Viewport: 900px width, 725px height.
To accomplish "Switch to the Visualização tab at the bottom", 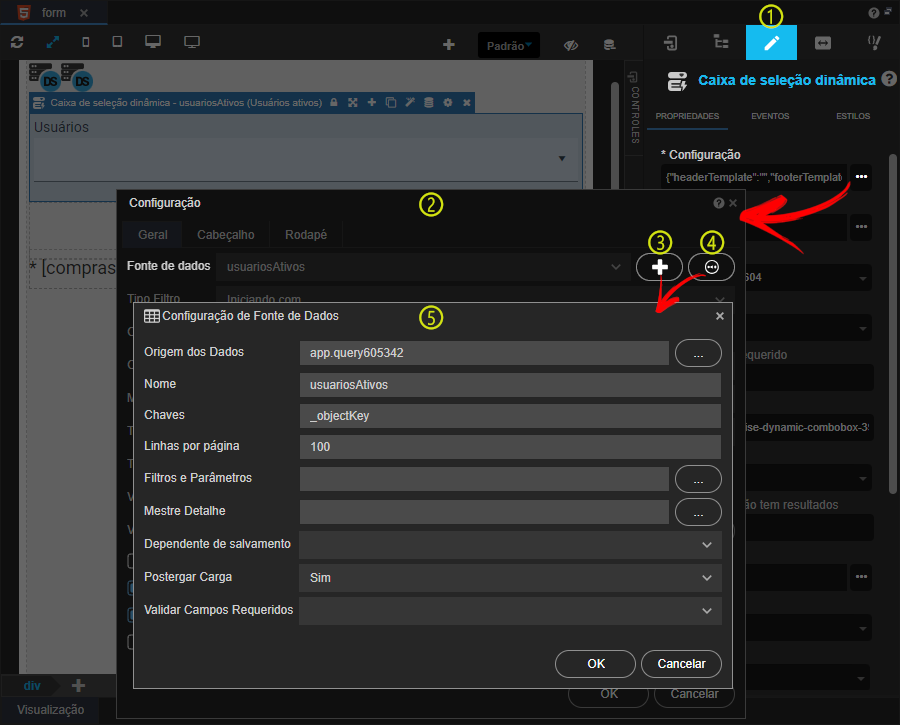I will point(51,710).
